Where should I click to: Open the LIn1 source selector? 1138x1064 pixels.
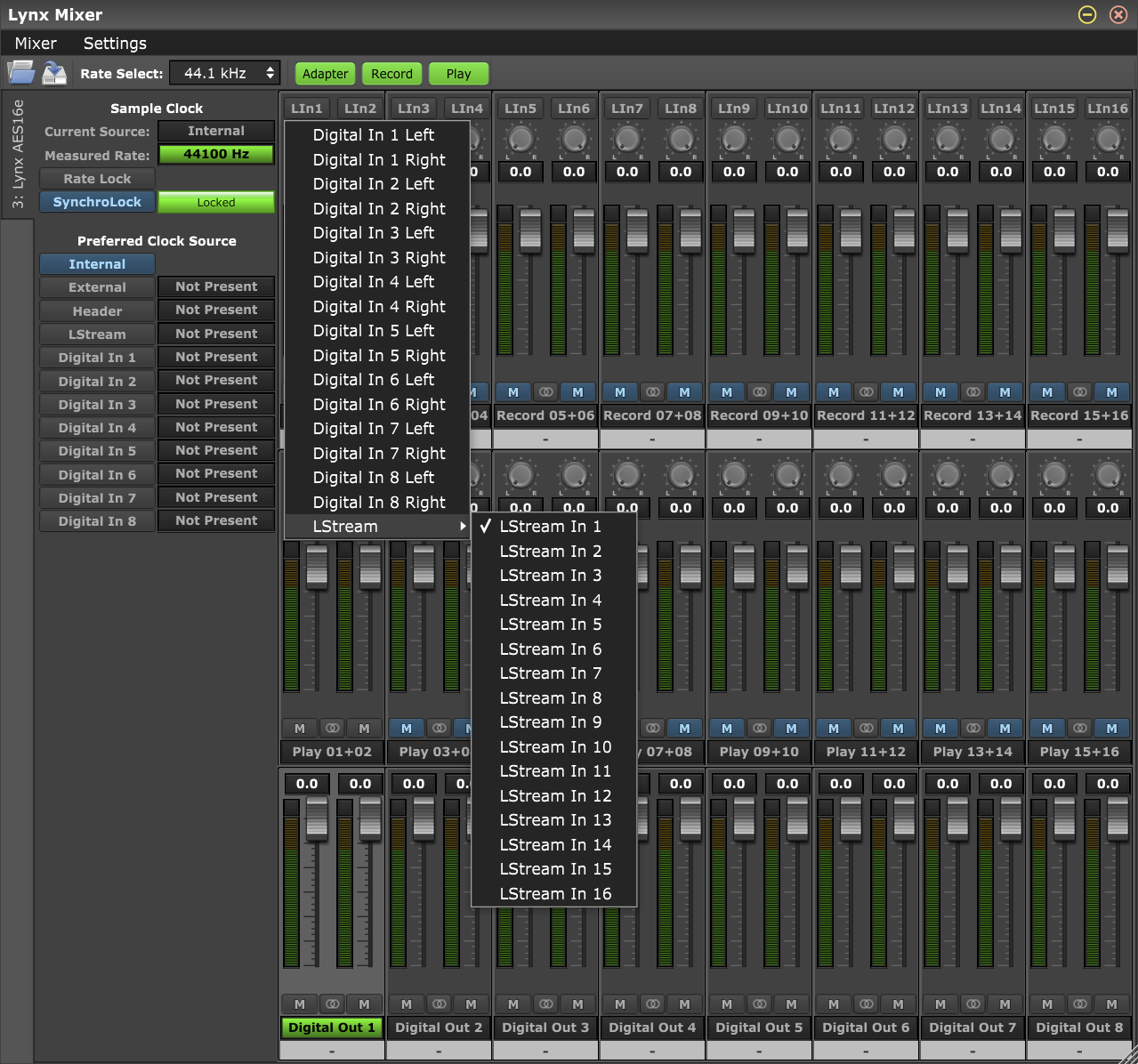[x=307, y=109]
